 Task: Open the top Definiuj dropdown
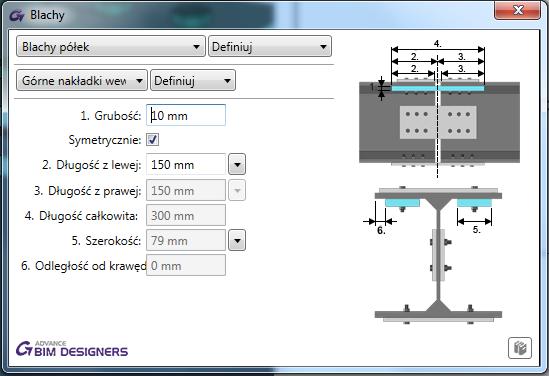tap(270, 46)
